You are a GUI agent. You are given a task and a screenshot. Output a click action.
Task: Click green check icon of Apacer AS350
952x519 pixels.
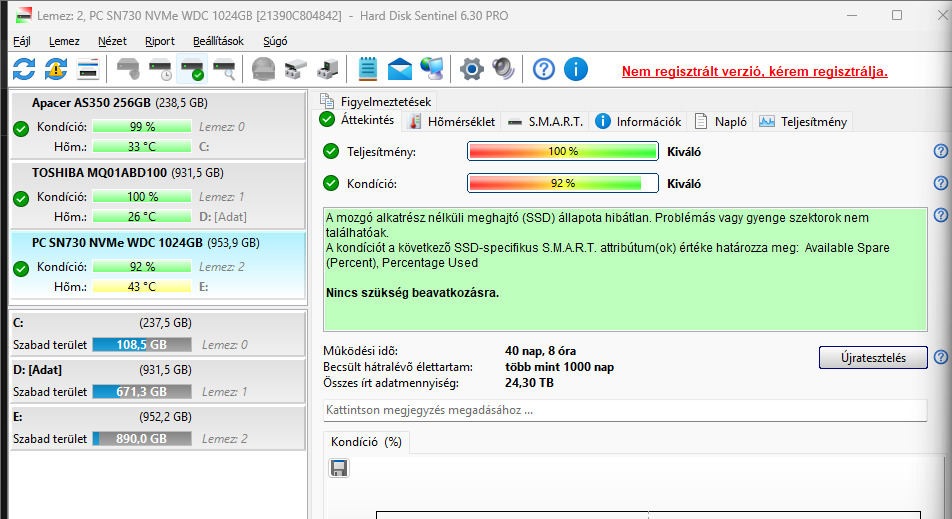[x=21, y=128]
